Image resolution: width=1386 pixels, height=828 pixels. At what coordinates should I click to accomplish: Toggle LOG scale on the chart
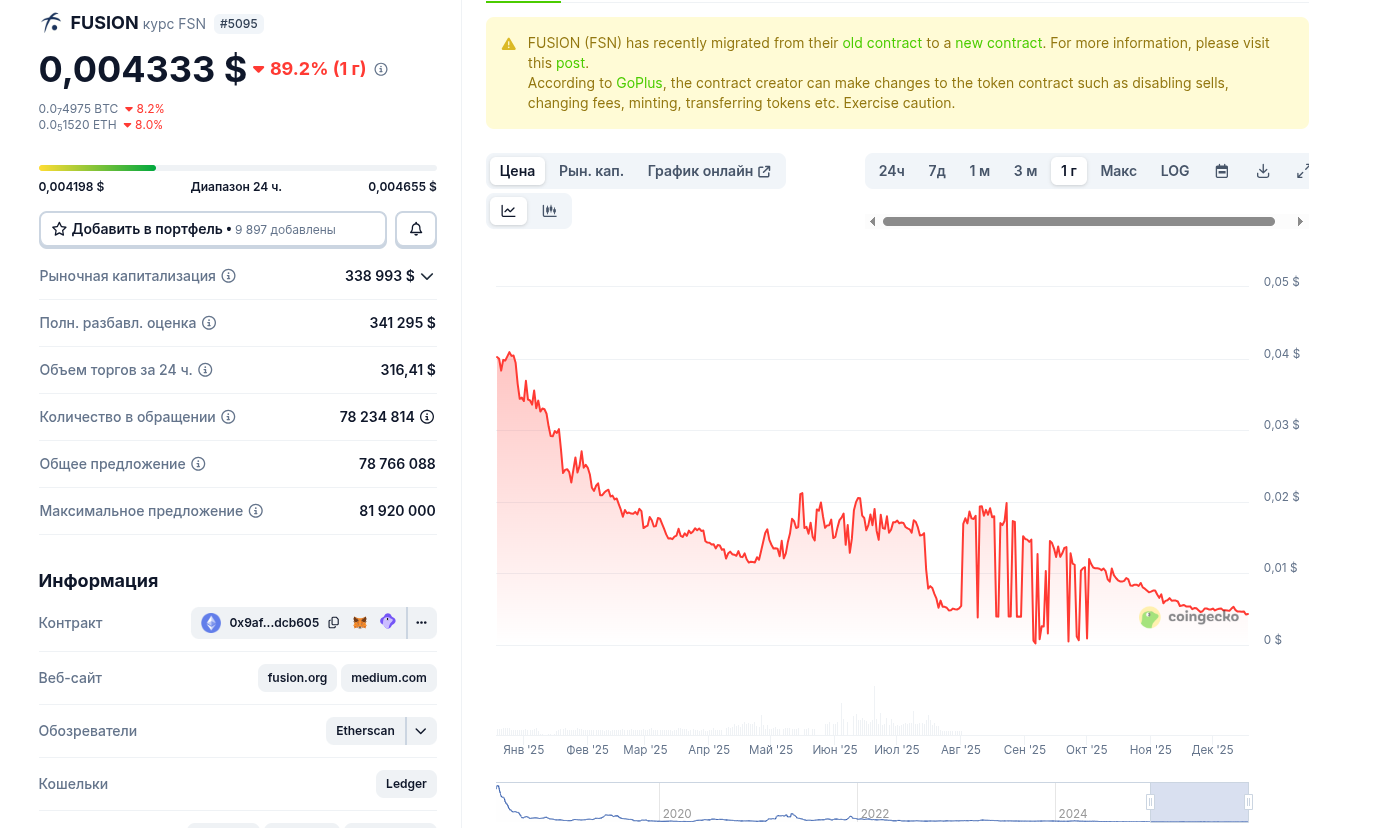(x=1174, y=171)
